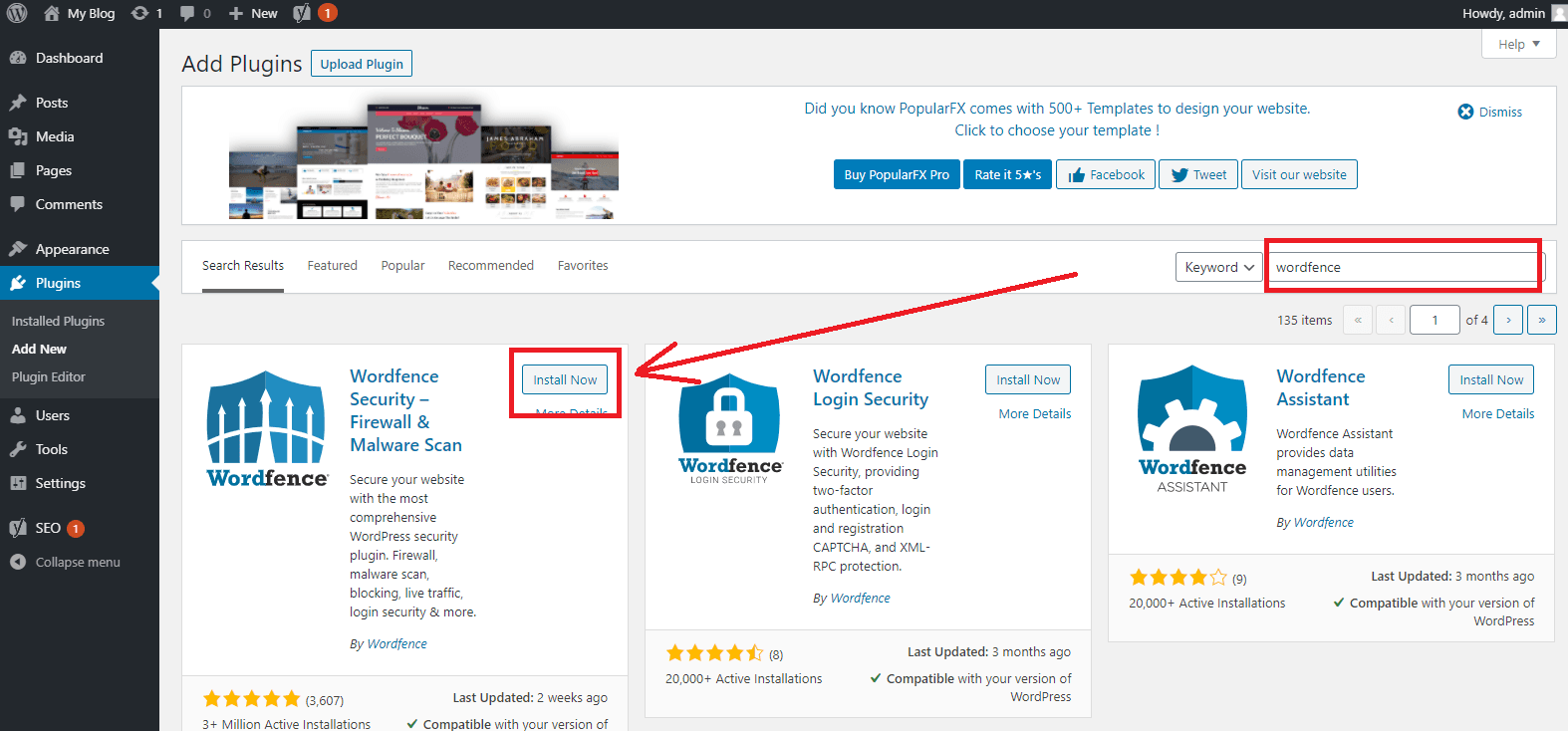The height and width of the screenshot is (731, 1568).
Task: Click the current page number field
Action: pyautogui.click(x=1435, y=320)
